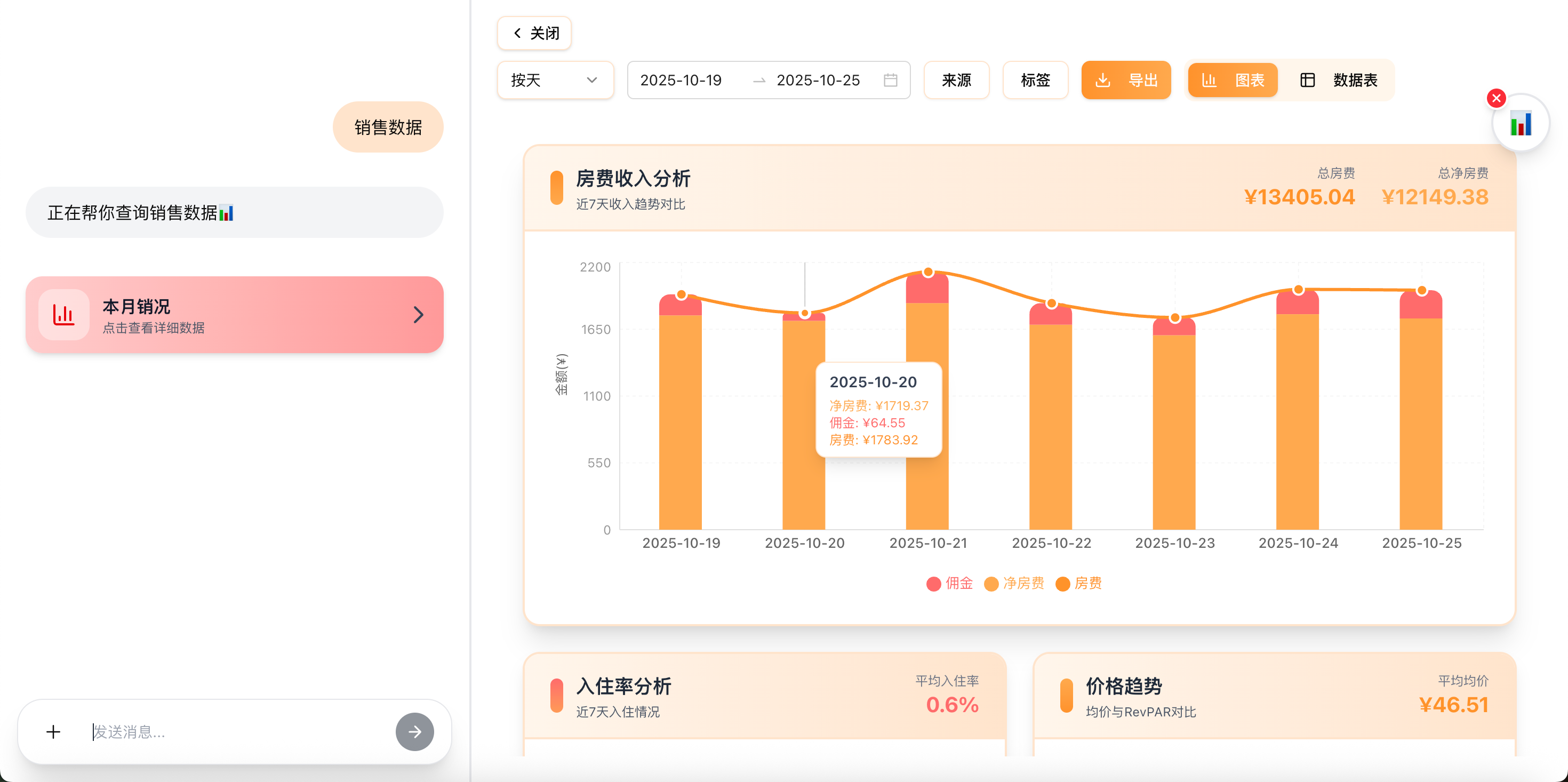1568x782 pixels.
Task: Dismiss floating widget with red X
Action: [x=1496, y=98]
